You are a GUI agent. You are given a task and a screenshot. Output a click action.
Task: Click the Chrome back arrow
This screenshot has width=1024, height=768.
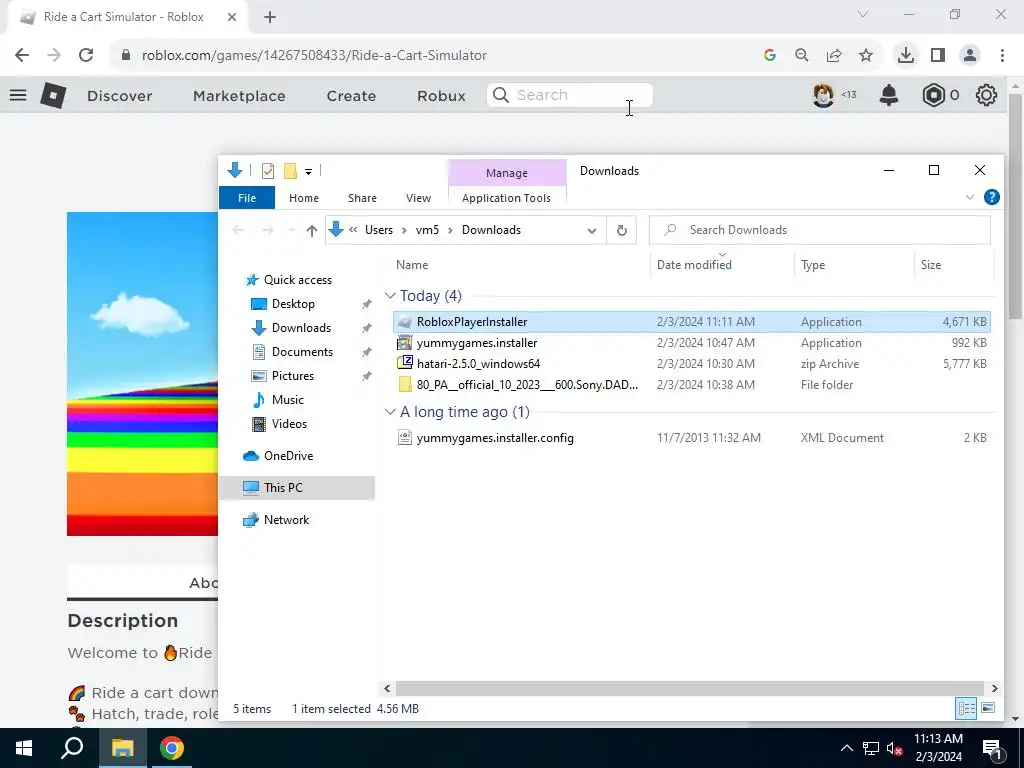coord(22,56)
